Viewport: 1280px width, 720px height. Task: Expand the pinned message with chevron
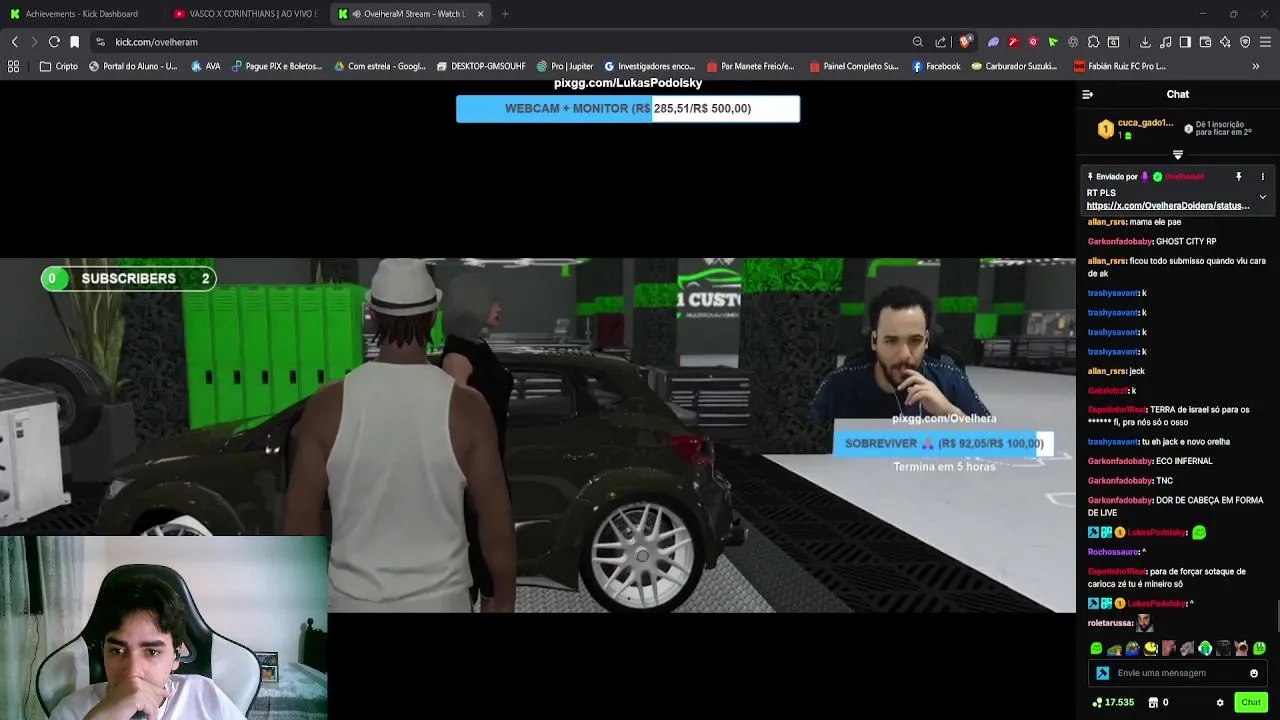pyautogui.click(x=1262, y=197)
